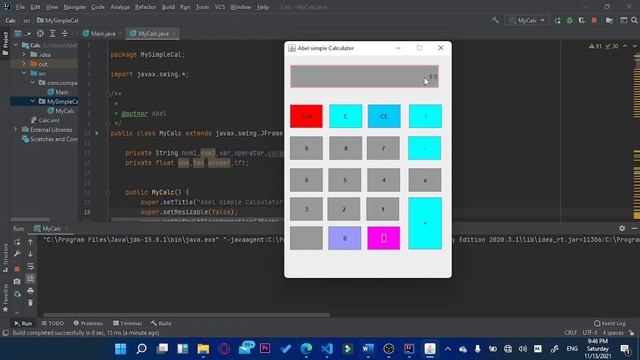Collapse the MySimpleCal package node
This screenshot has height=360, width=640.
[33, 101]
